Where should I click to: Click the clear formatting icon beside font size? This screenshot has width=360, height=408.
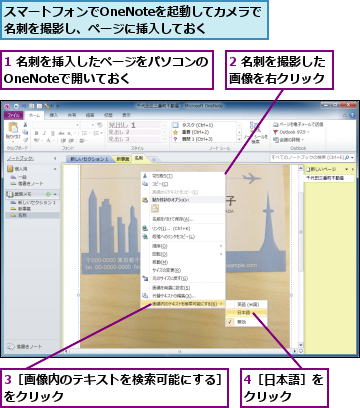pyautogui.click(x=99, y=125)
